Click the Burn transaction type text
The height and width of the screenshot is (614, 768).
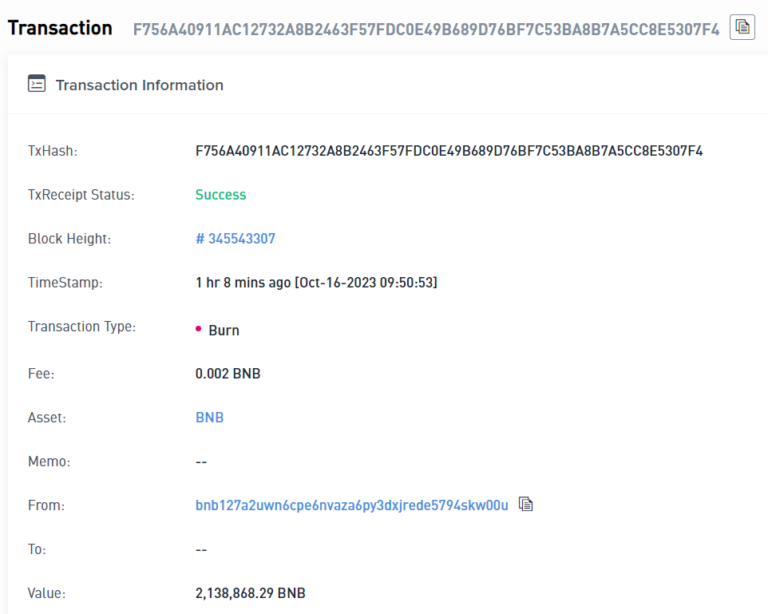point(224,330)
